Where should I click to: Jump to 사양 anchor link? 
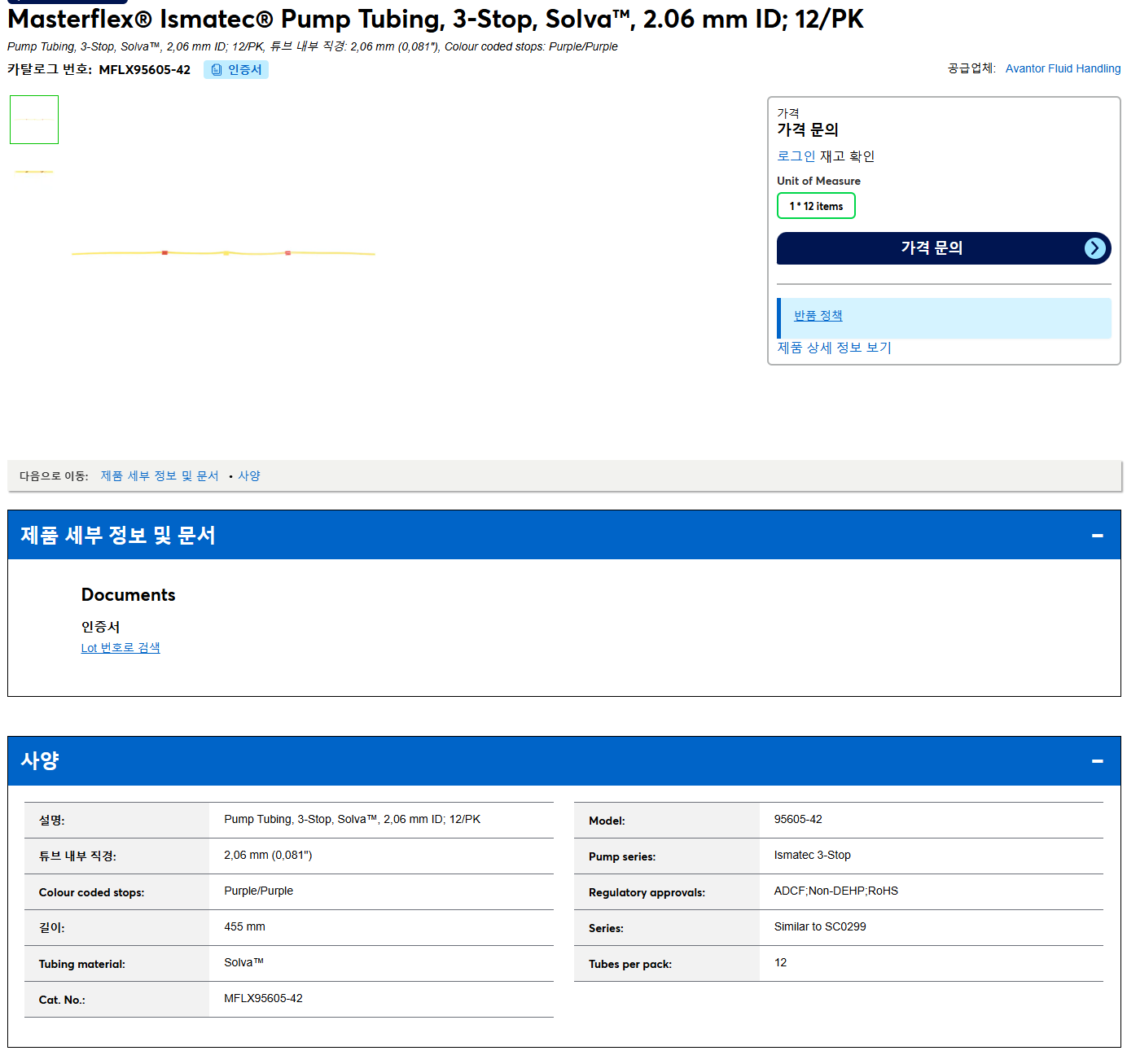[249, 476]
